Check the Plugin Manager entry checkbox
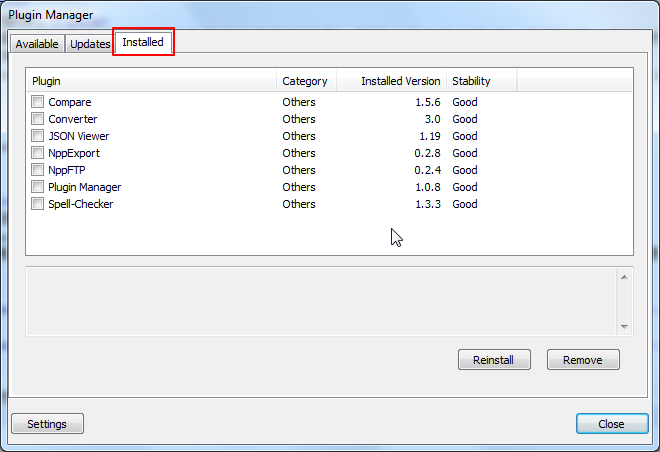 point(38,187)
